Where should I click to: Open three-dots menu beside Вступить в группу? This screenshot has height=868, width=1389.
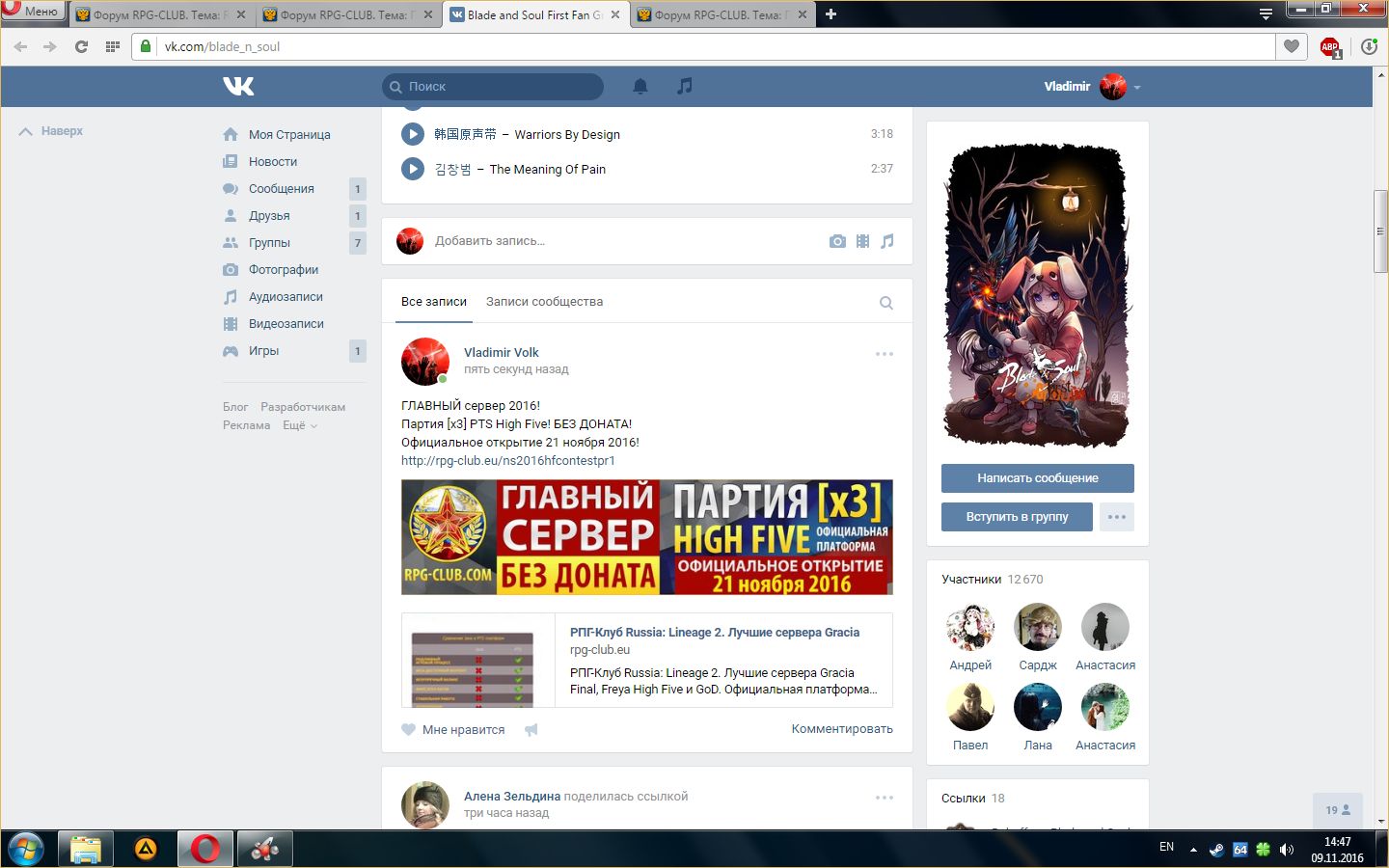point(1116,517)
